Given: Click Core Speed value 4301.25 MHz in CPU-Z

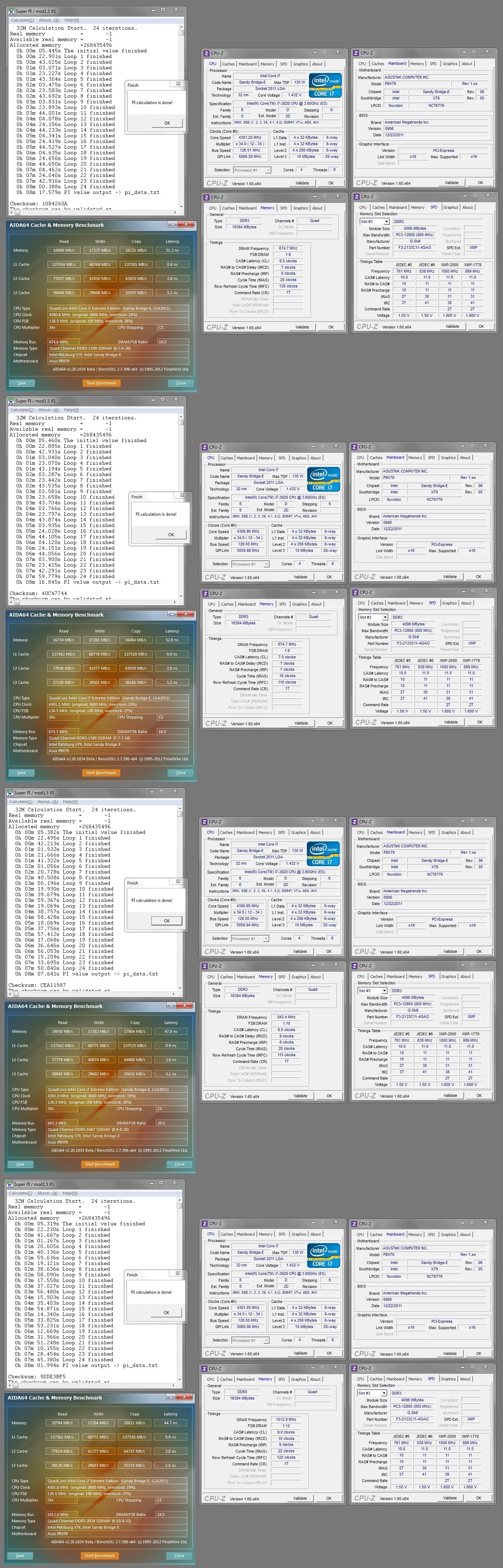Looking at the screenshot, I should pyautogui.click(x=250, y=138).
